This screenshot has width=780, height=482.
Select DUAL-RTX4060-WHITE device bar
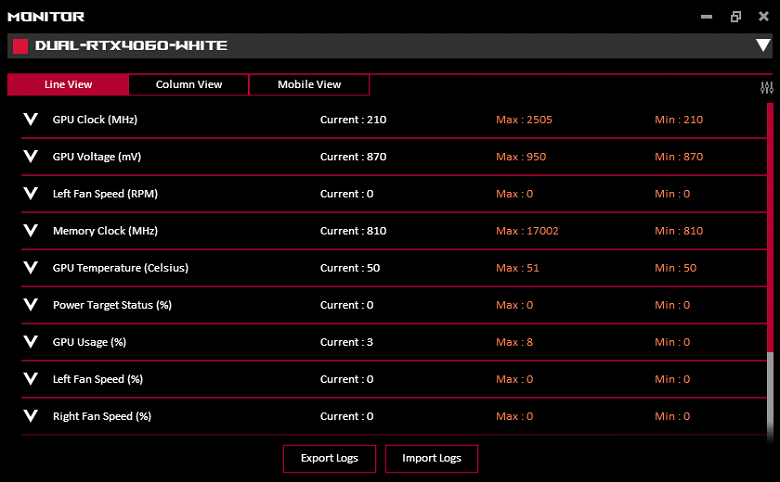pos(390,46)
